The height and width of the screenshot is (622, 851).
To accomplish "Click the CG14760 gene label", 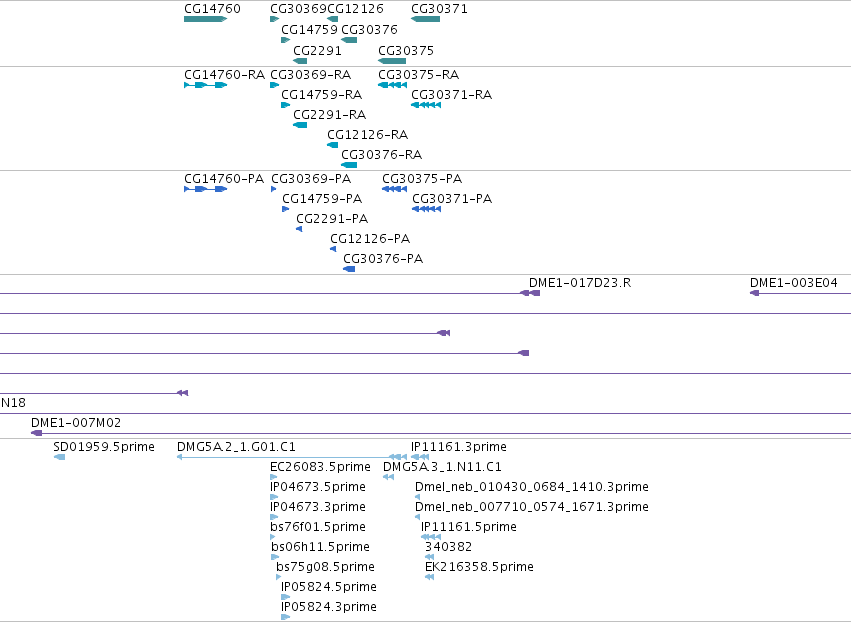I will pyautogui.click(x=212, y=9).
